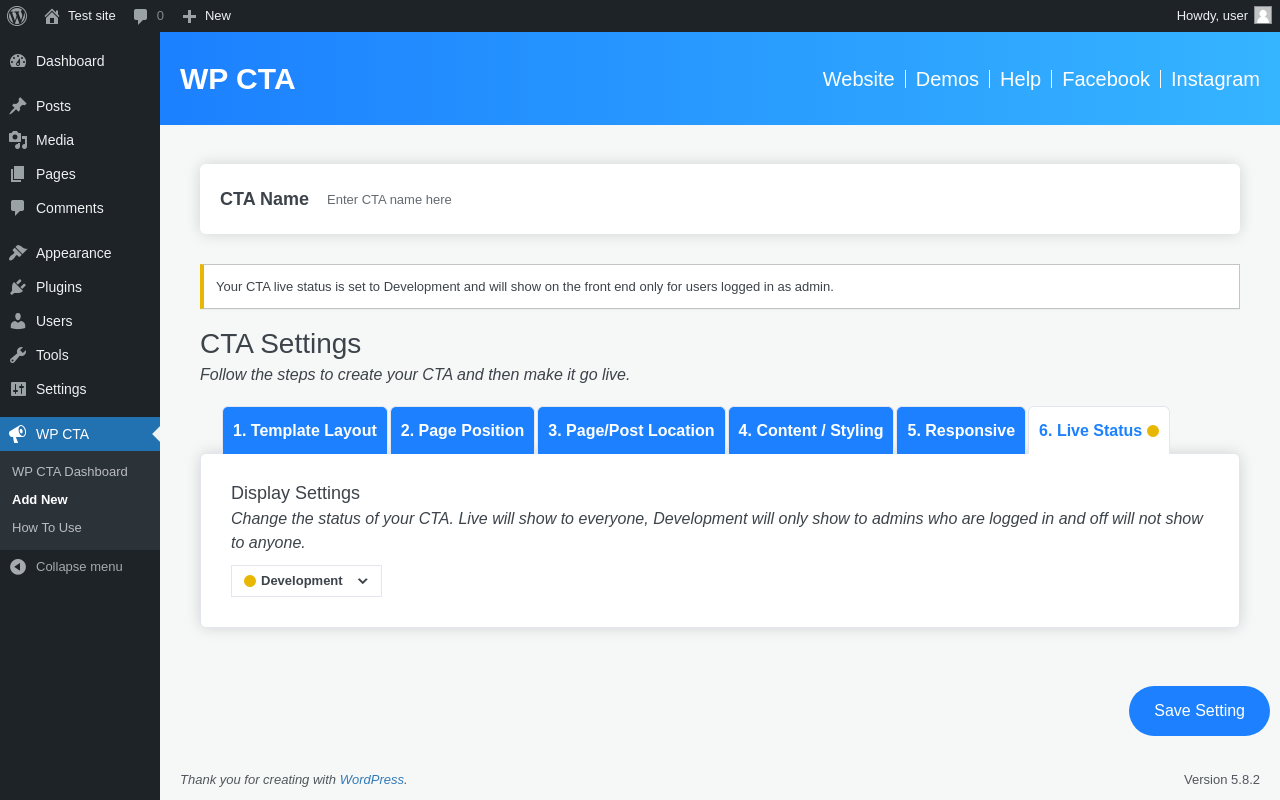This screenshot has width=1280, height=800.
Task: Open the Howdy user account menu
Action: 1223,16
